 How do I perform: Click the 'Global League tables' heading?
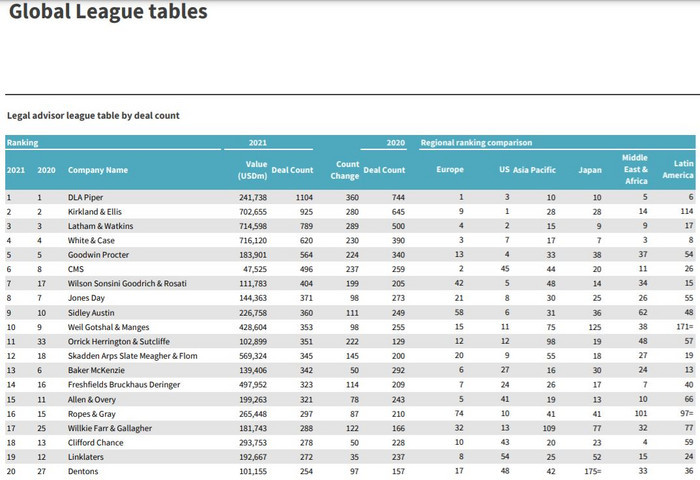click(x=108, y=12)
